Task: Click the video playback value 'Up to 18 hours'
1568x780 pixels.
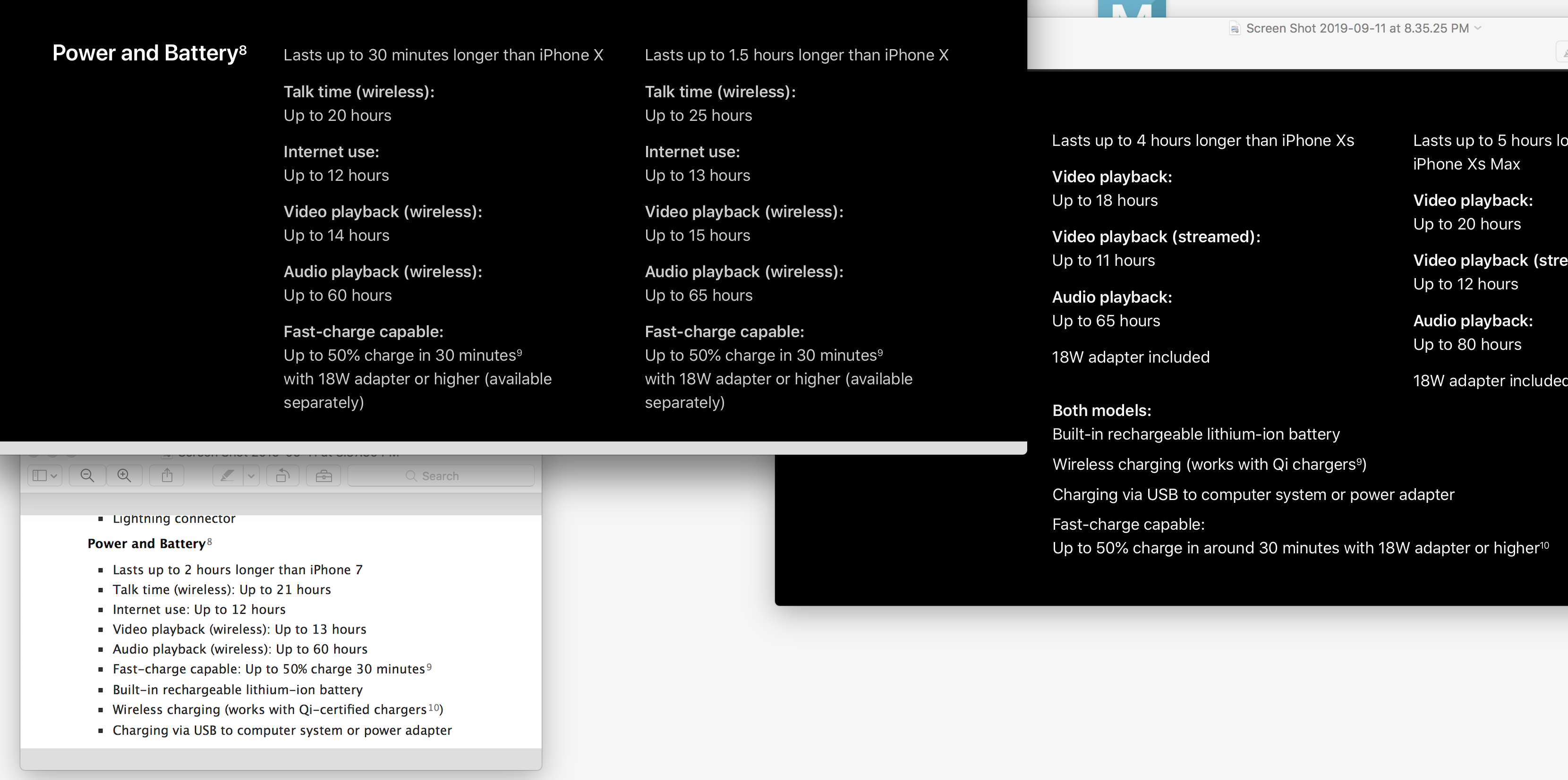Action: (x=1105, y=200)
